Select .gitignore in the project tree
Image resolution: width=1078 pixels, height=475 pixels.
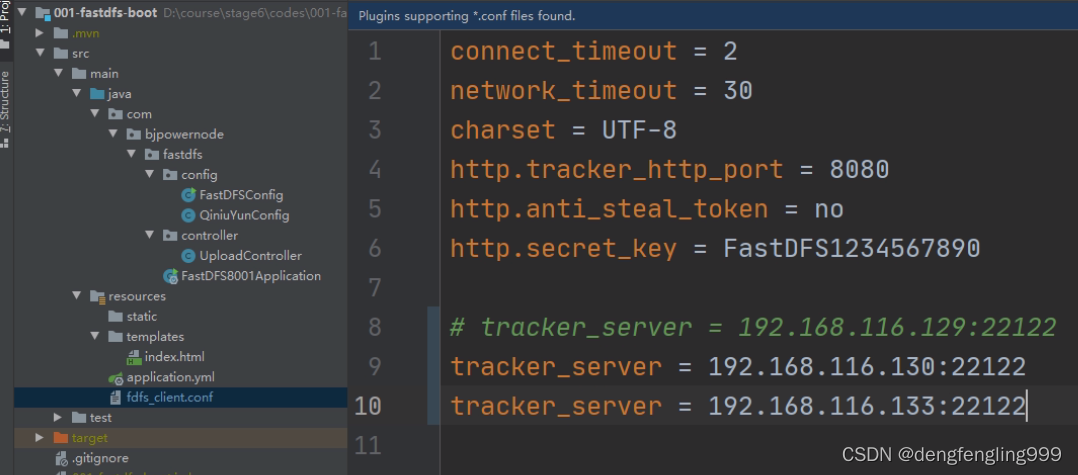100,458
